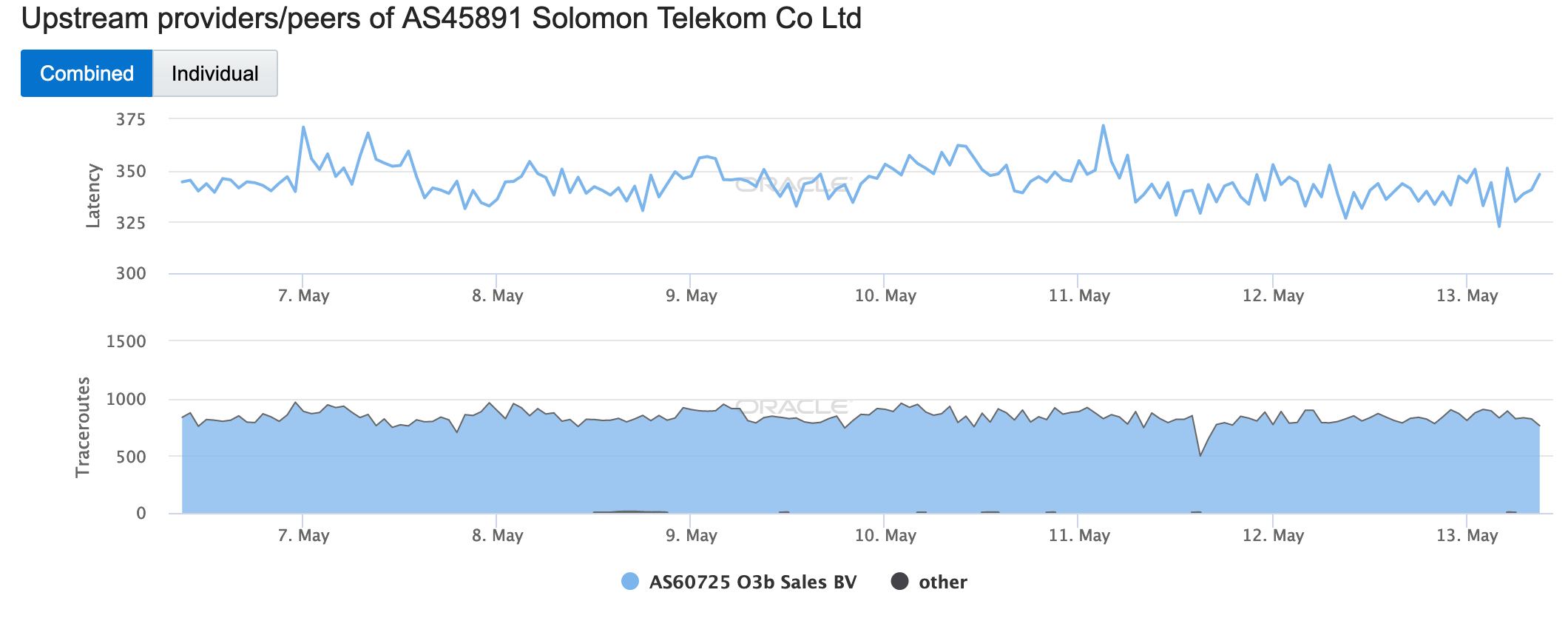The height and width of the screenshot is (621, 1568).
Task: Click the page heading about AS45891
Action: [441, 18]
